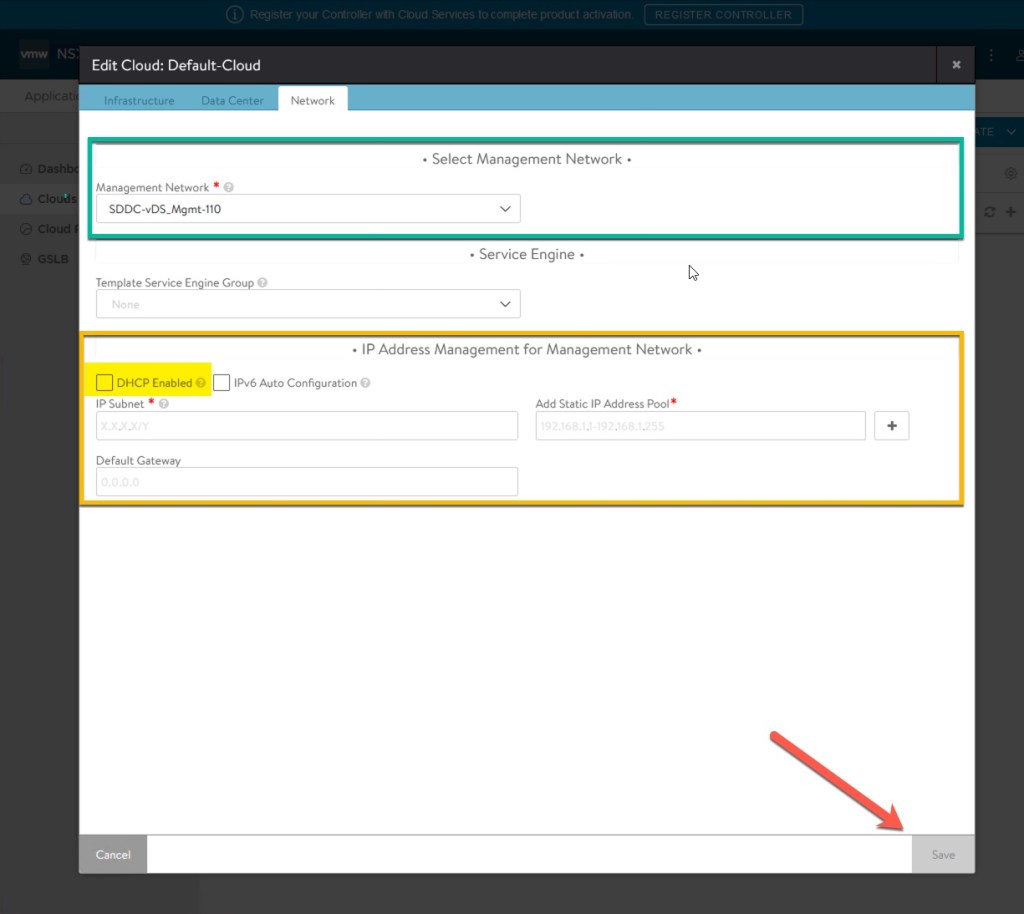Click the Register Controller button
This screenshot has width=1024, height=914.
tap(723, 15)
